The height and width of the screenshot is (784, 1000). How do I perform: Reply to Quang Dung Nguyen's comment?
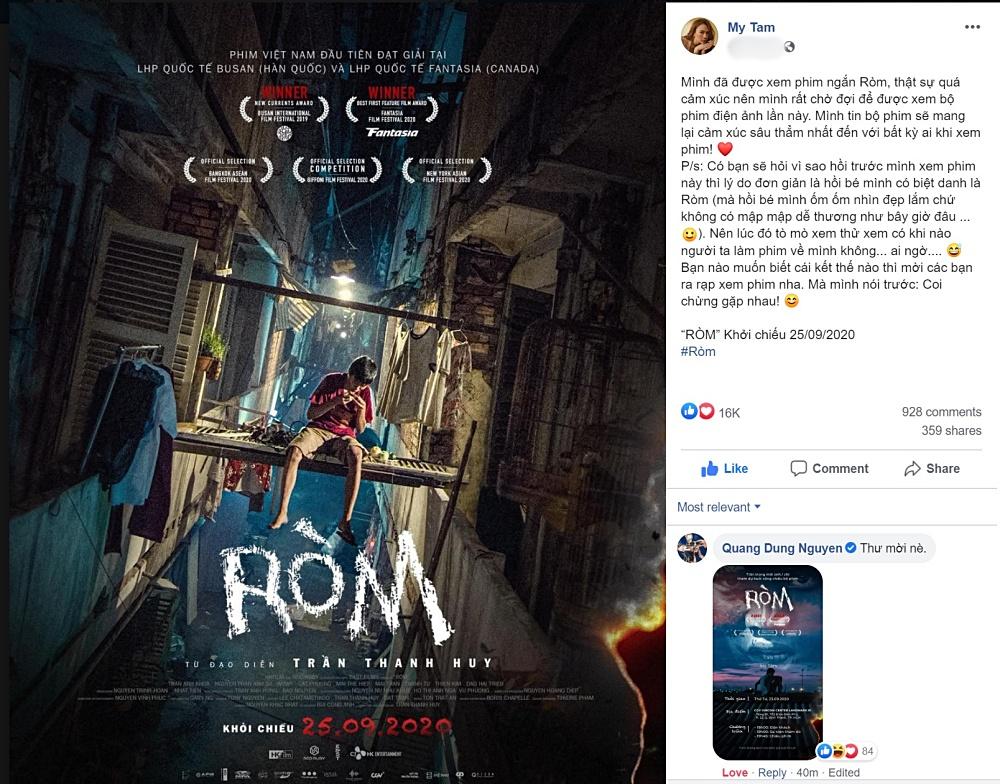click(x=772, y=773)
